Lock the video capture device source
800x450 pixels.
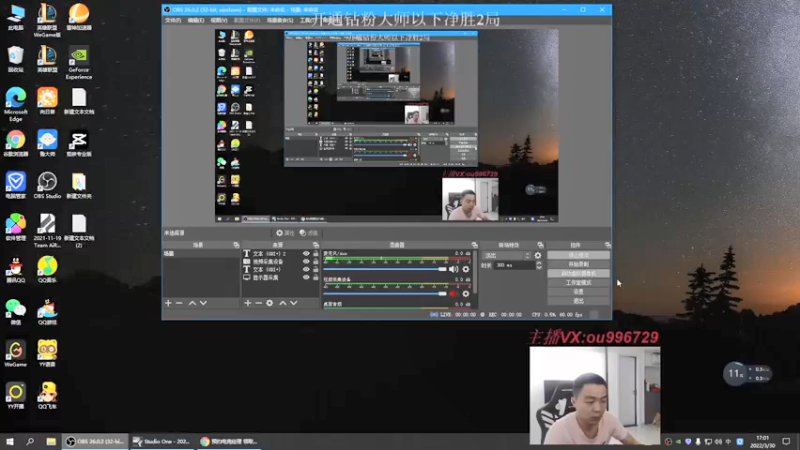(x=315, y=261)
